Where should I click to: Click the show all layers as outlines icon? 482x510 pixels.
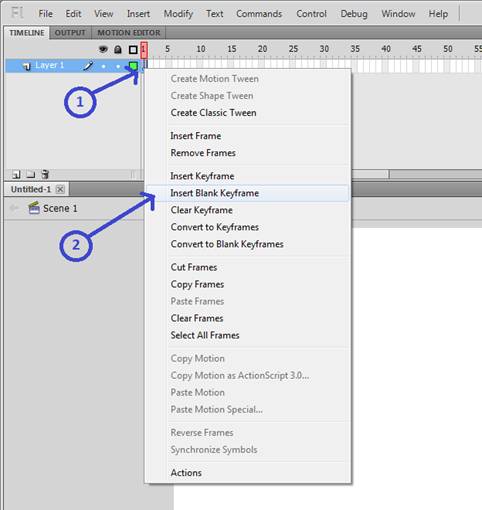pos(133,50)
